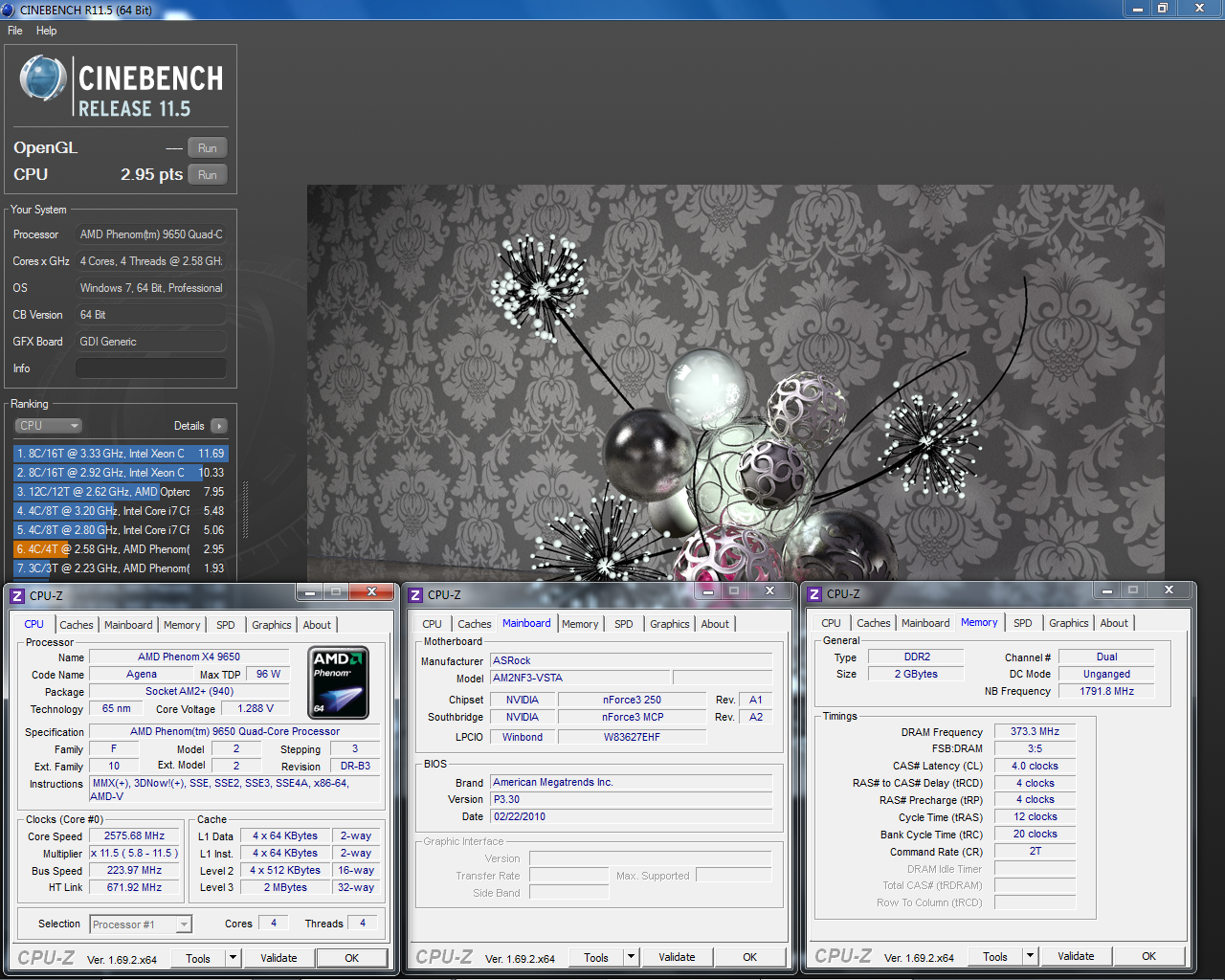The width and height of the screenshot is (1225, 980).
Task: Click the memory Type value DDR2
Action: pyautogui.click(x=916, y=657)
